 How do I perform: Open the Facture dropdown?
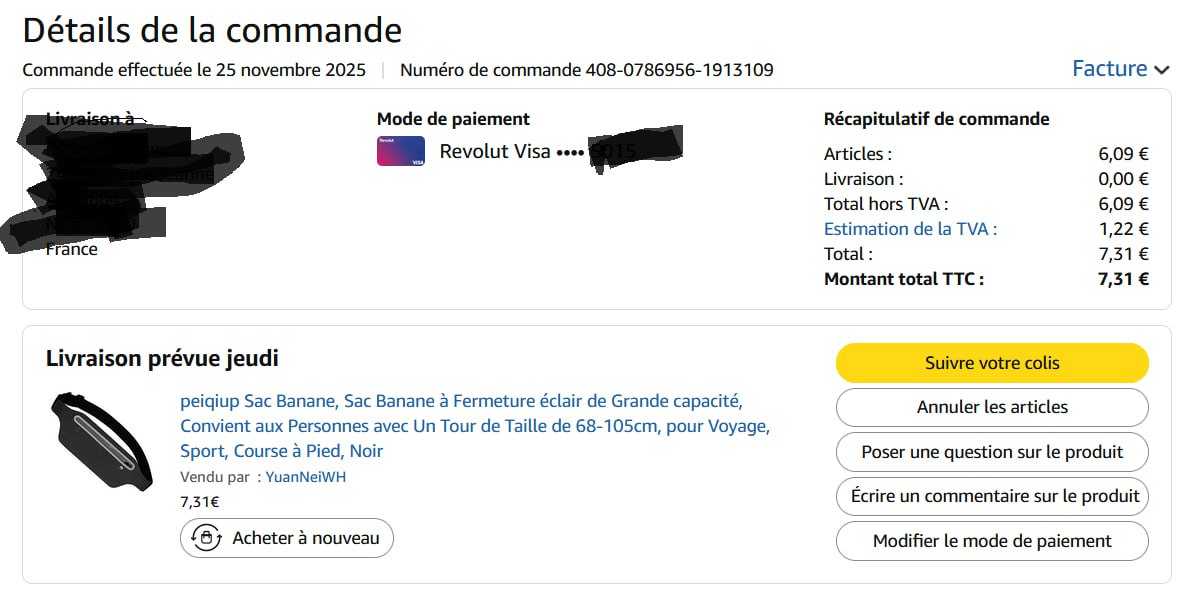1109,69
